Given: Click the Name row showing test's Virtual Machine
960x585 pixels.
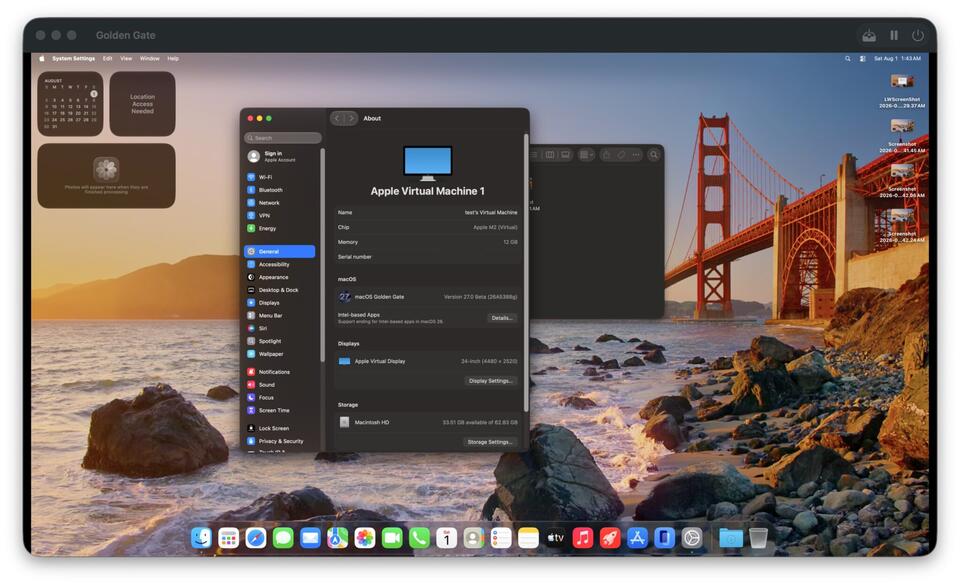Looking at the screenshot, I should pos(427,213).
